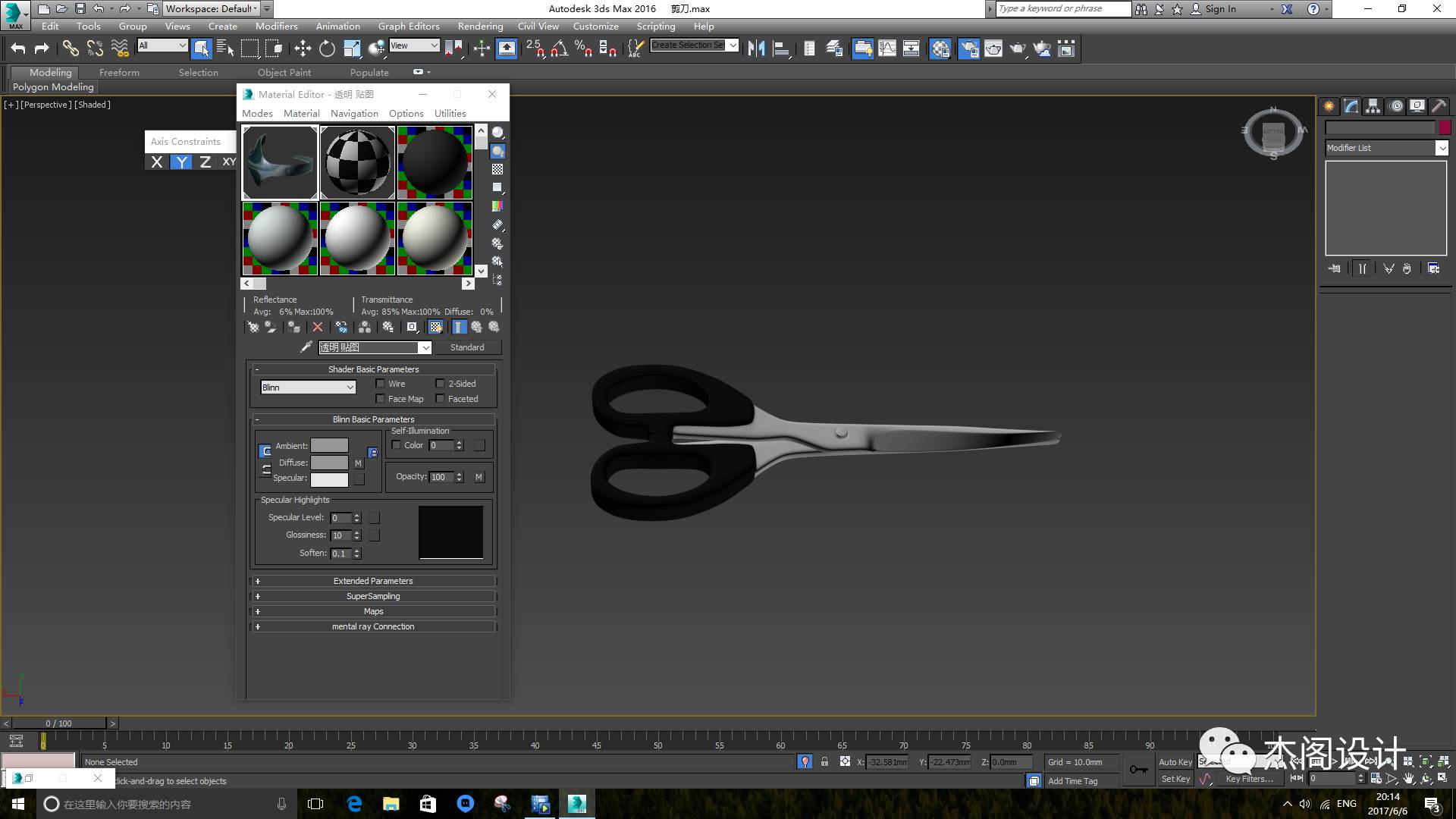Select the Move transform tool

click(x=303, y=49)
